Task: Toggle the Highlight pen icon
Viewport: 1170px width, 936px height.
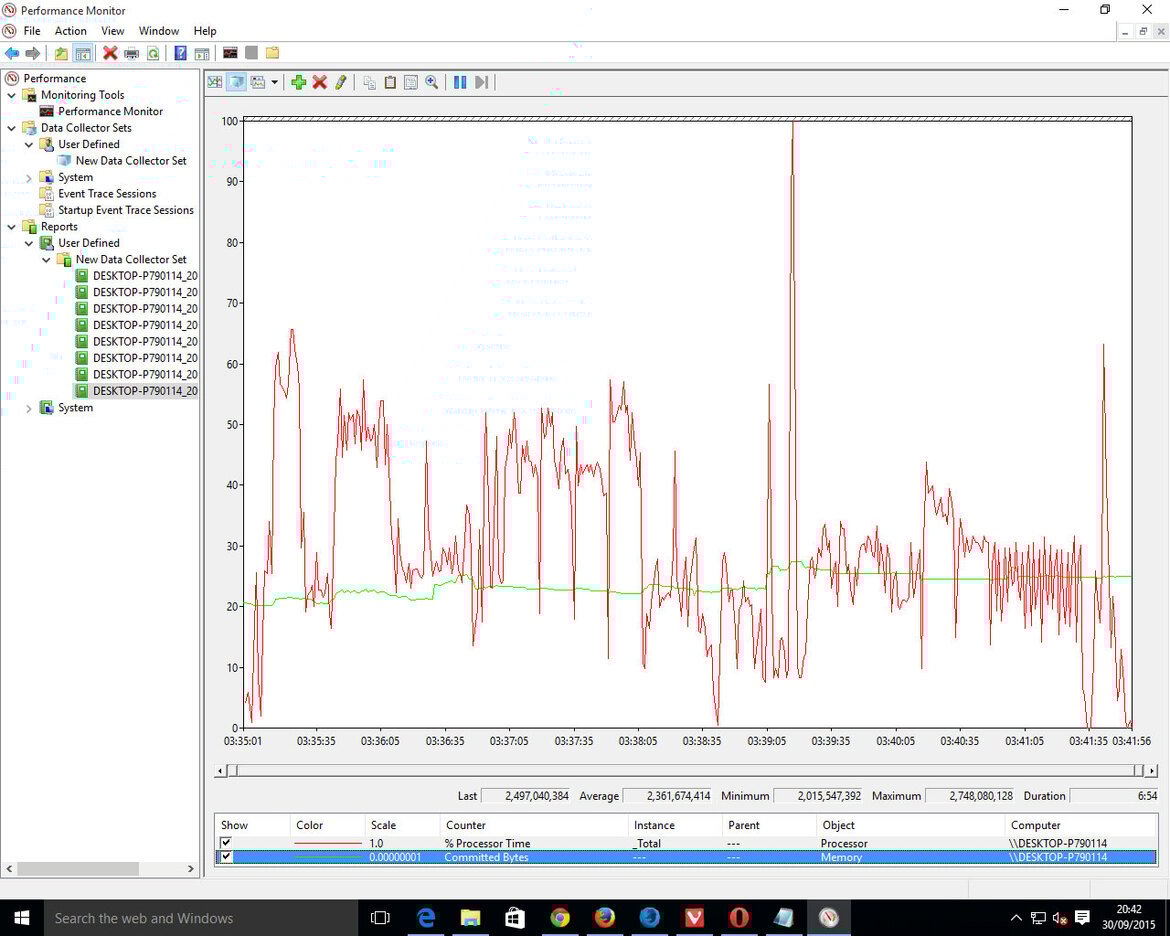Action: (341, 82)
